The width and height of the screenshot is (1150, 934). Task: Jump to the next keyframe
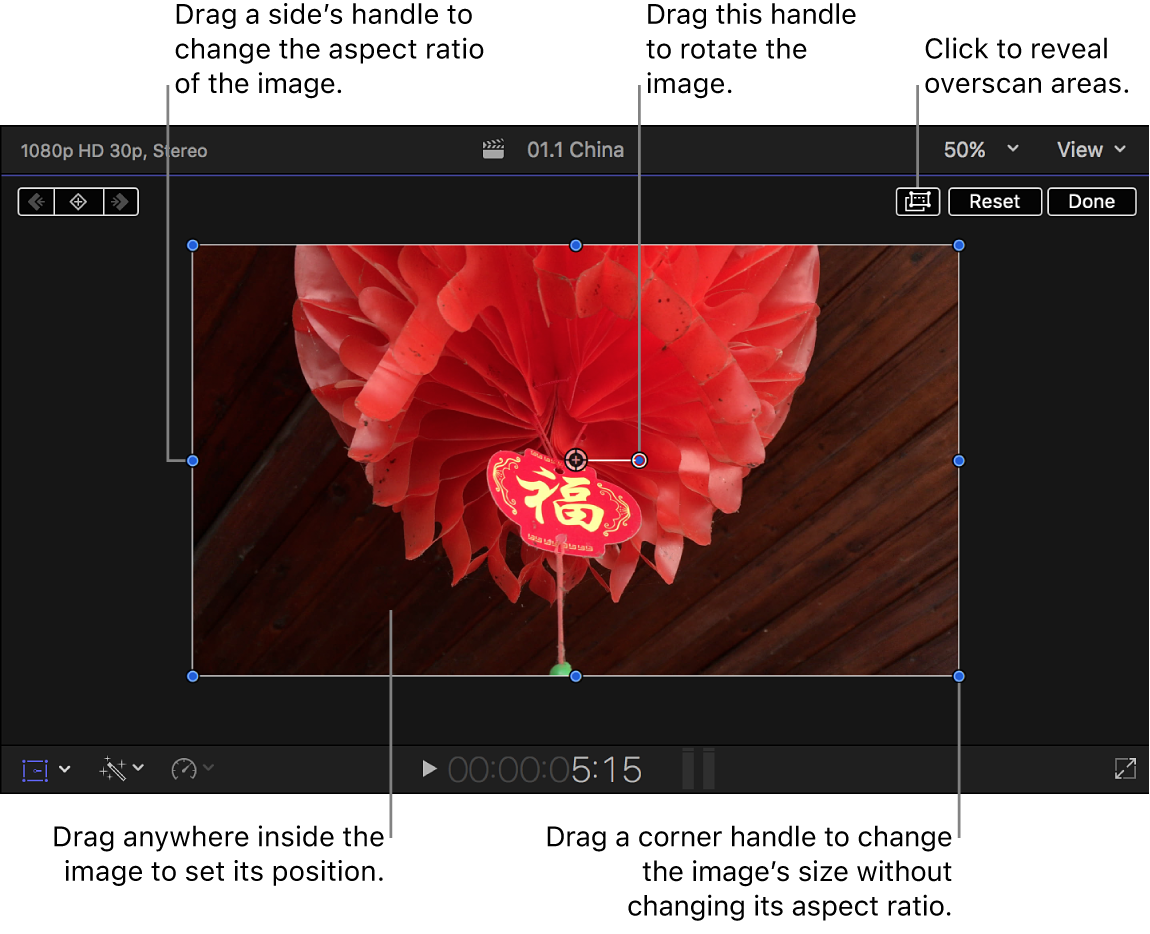tap(120, 201)
